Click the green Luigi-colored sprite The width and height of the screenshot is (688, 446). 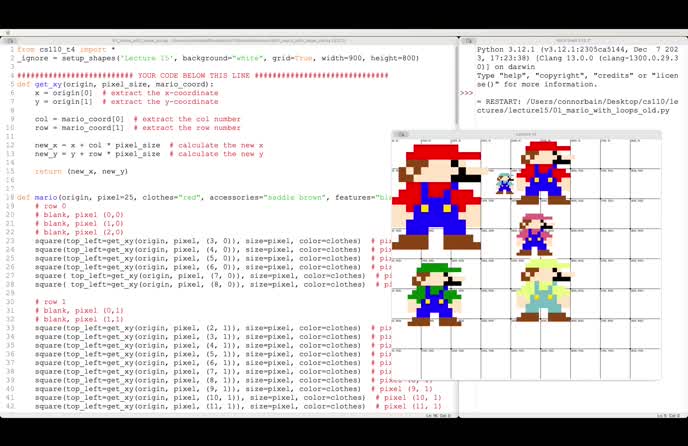tap(435, 294)
